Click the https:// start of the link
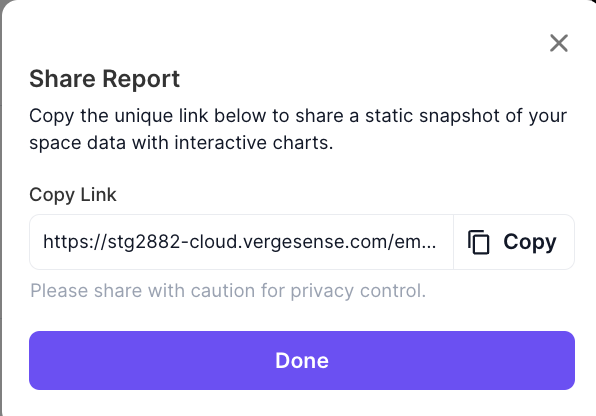This screenshot has width=596, height=416. [75, 242]
